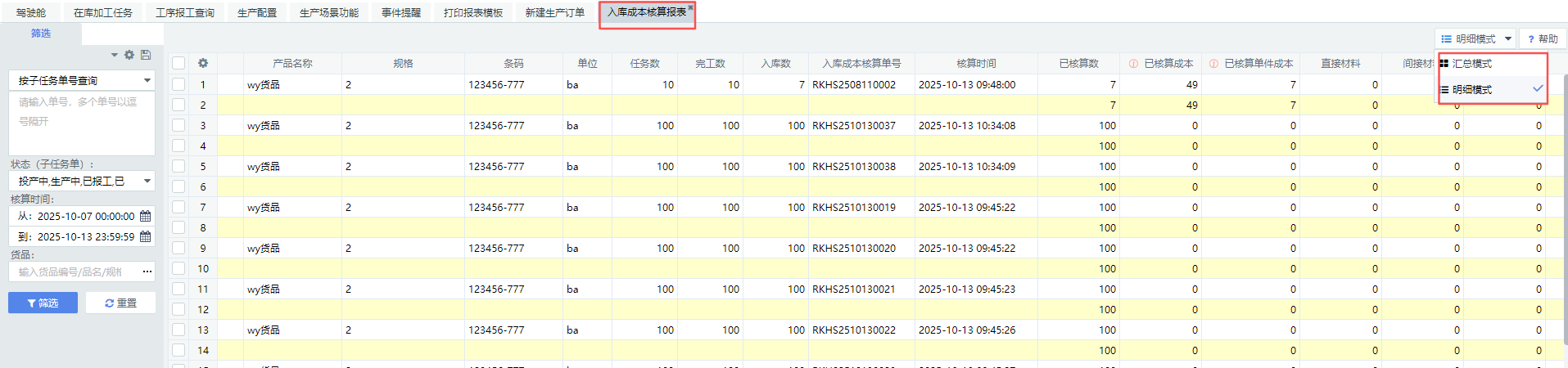Image resolution: width=1568 pixels, height=368 pixels.
Task: Choose 汇总模式 from the mode menu
Action: pos(1472,64)
